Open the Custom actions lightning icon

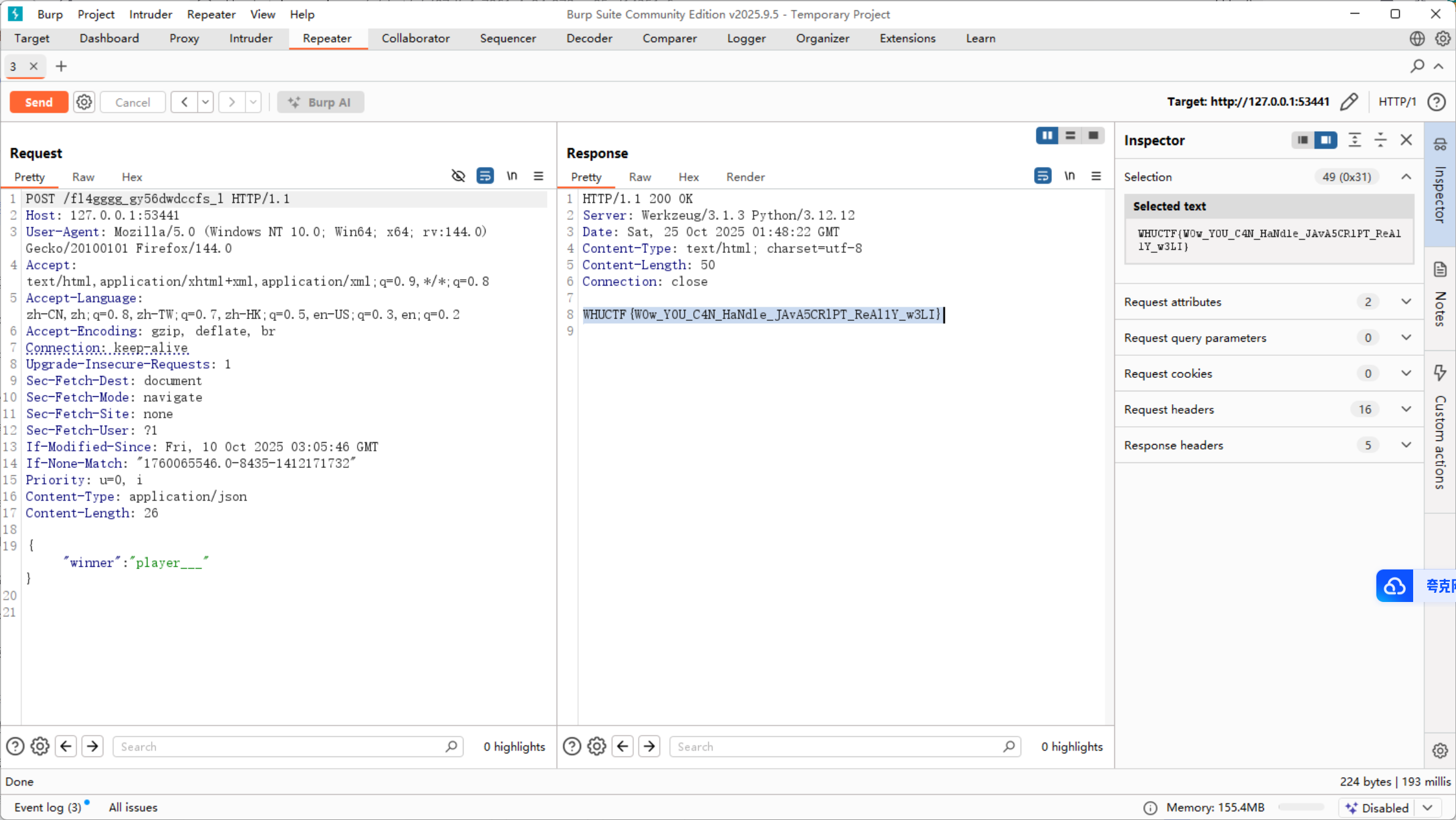coord(1440,372)
